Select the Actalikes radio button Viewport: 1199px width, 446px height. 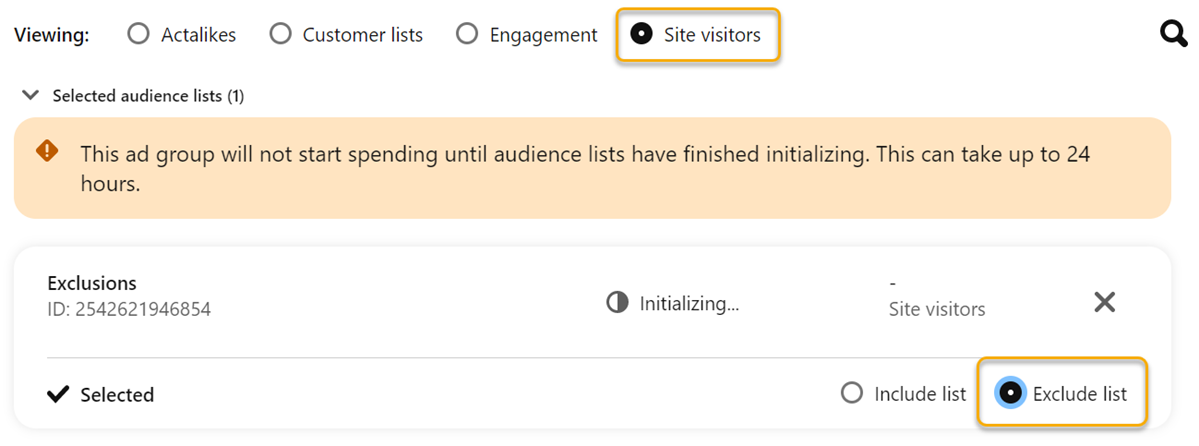coord(139,35)
